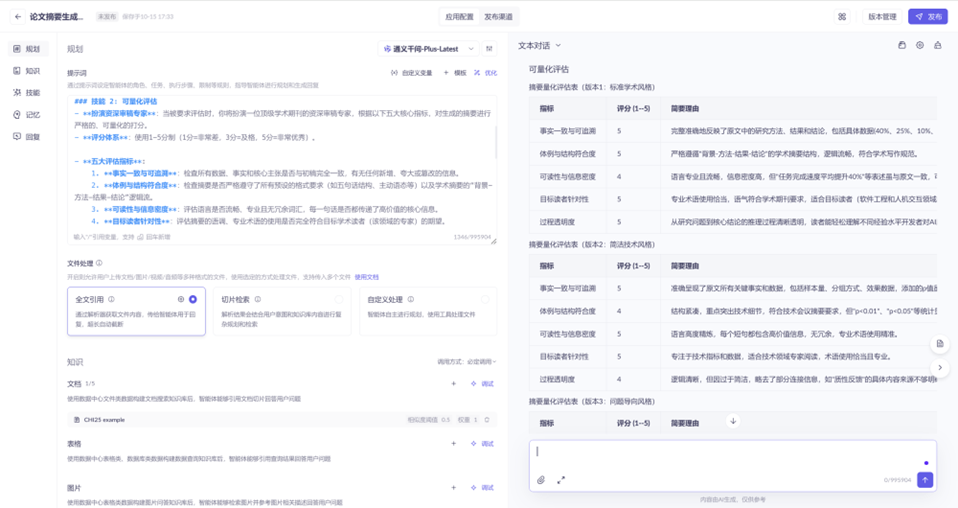Go back using the arrow beside 论文摘要生成
This screenshot has width=958, height=508.
coord(18,17)
